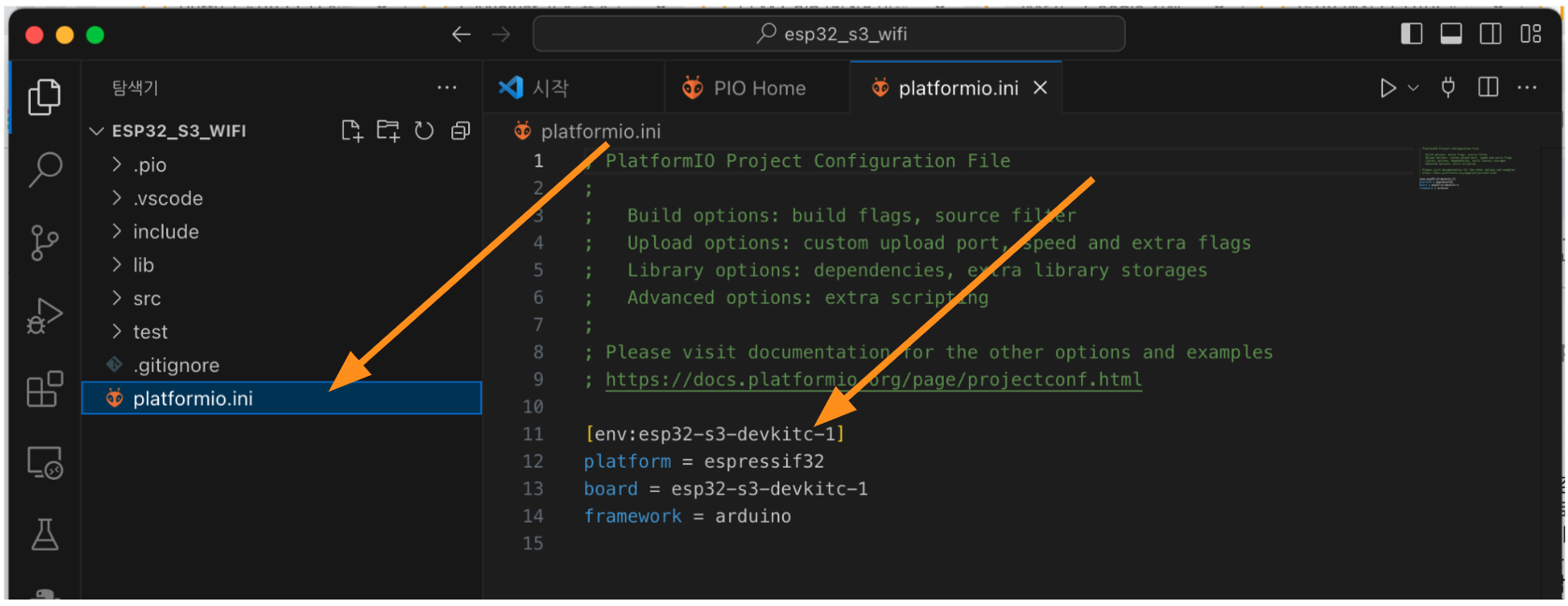Screen dimensions: 1568x606
Task: Open the Extensions view
Action: 44,389
